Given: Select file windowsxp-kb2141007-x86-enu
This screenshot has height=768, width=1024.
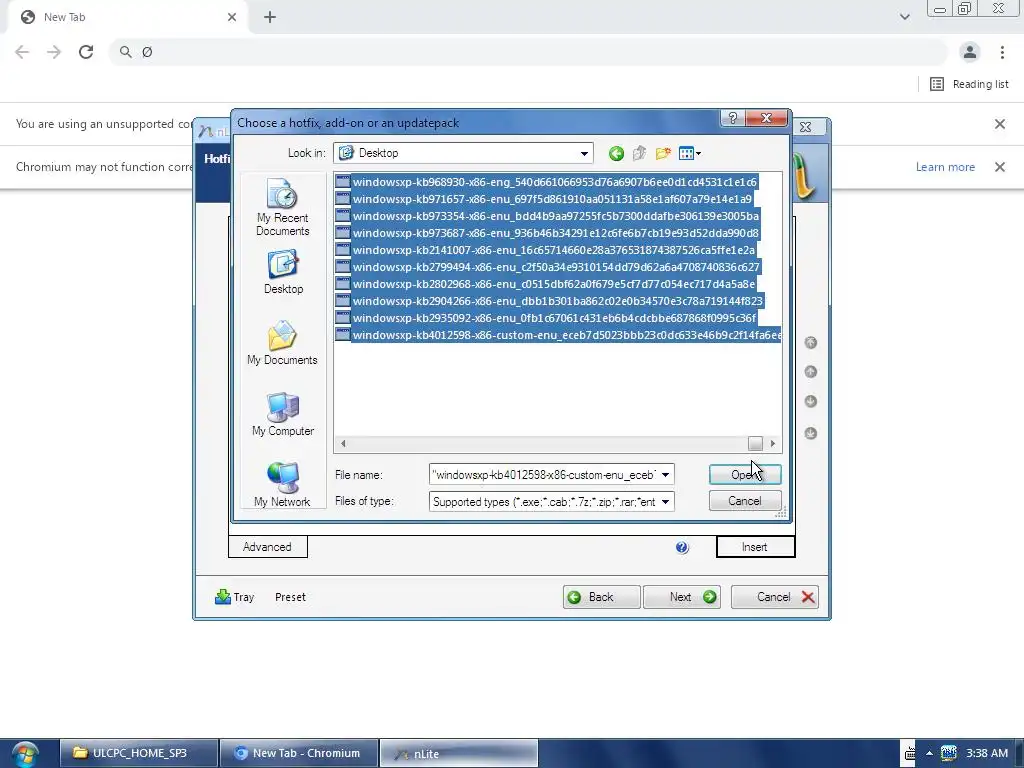Looking at the screenshot, I should click(545, 250).
